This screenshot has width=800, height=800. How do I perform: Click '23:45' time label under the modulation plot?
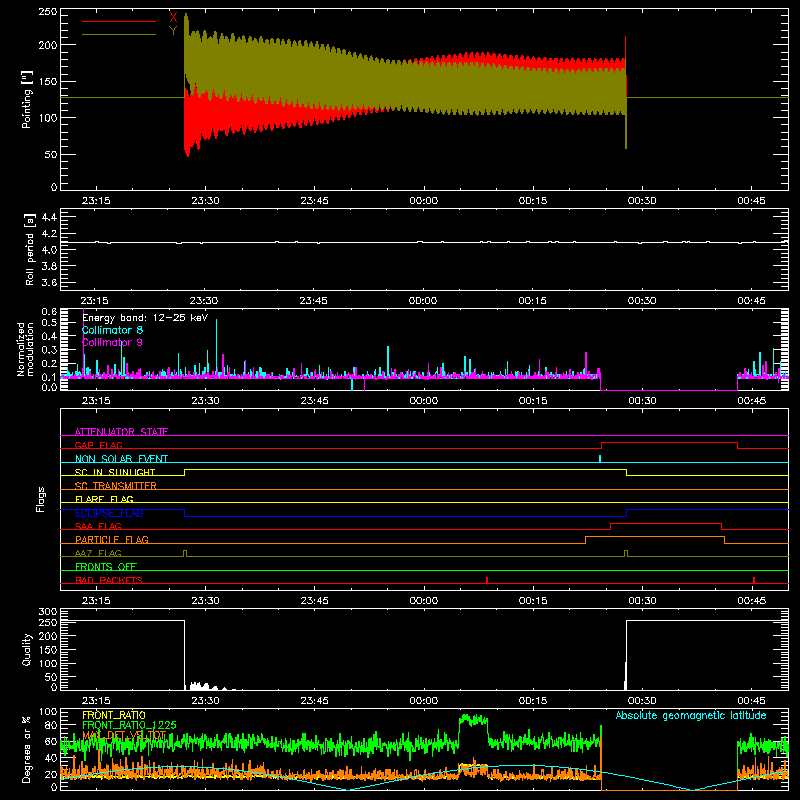point(314,401)
